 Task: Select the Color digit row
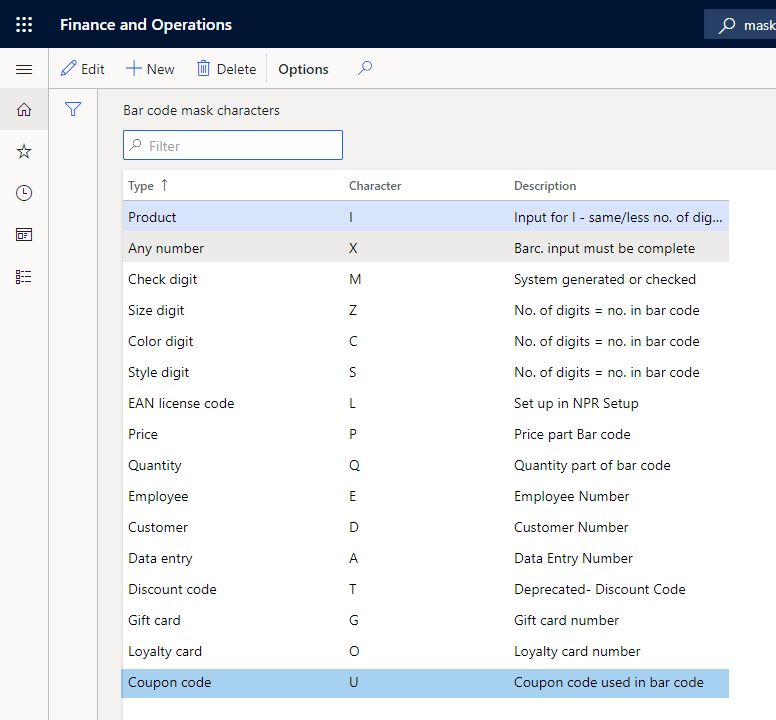pos(426,341)
